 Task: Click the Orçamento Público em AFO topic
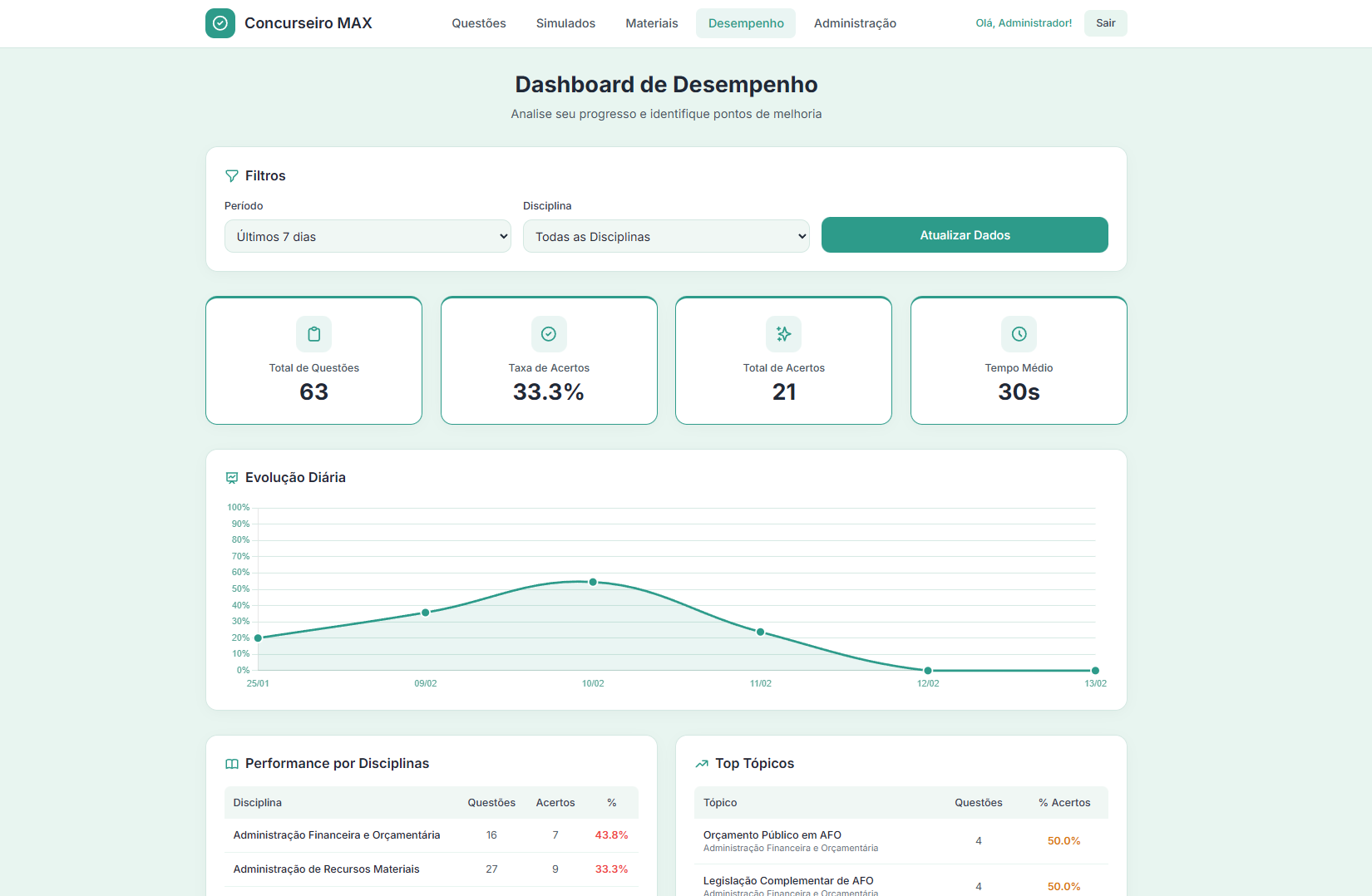[772, 835]
